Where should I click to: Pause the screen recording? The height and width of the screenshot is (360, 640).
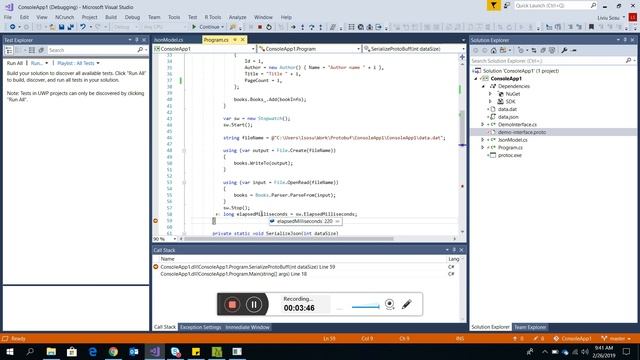click(253, 304)
